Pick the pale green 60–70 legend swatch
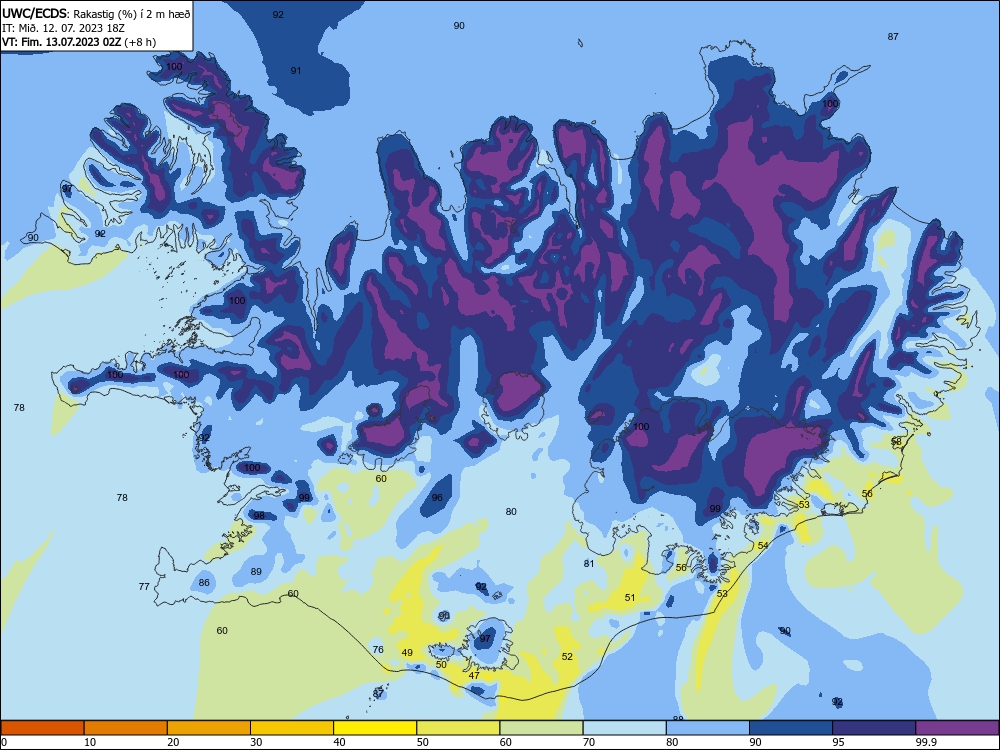1000x750 pixels. [x=541, y=728]
